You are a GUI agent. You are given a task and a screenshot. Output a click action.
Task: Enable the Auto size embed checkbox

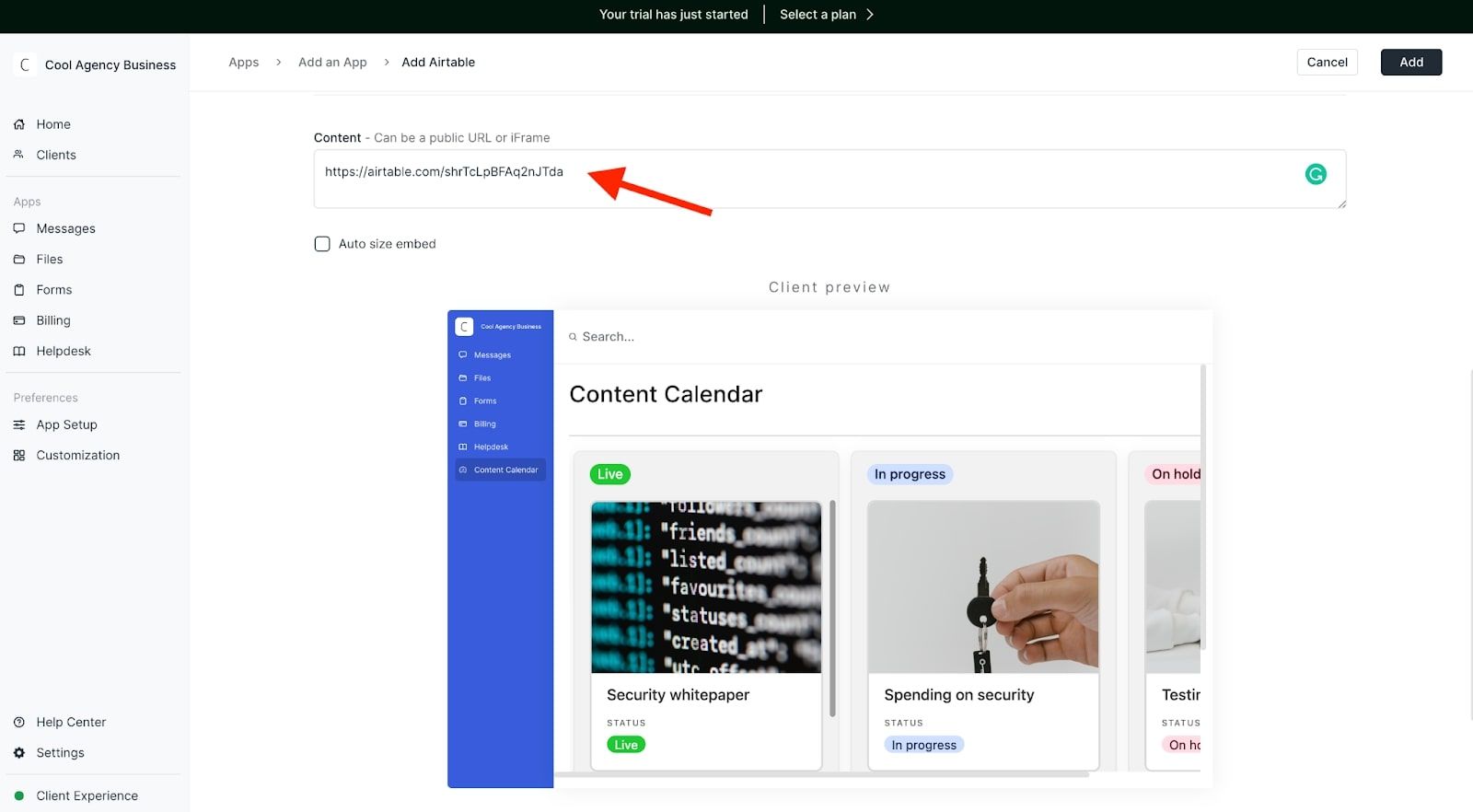[322, 244]
